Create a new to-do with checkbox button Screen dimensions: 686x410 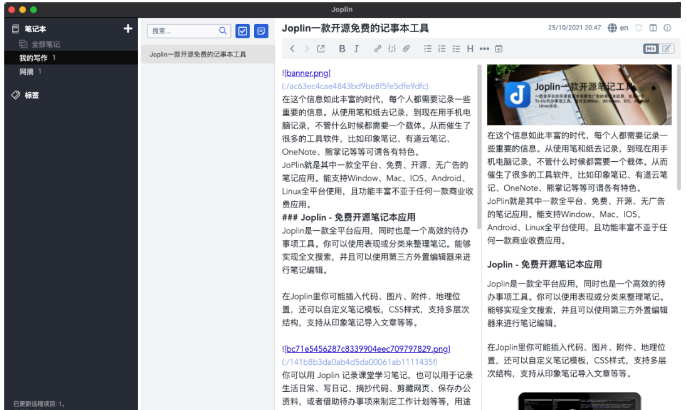click(242, 31)
